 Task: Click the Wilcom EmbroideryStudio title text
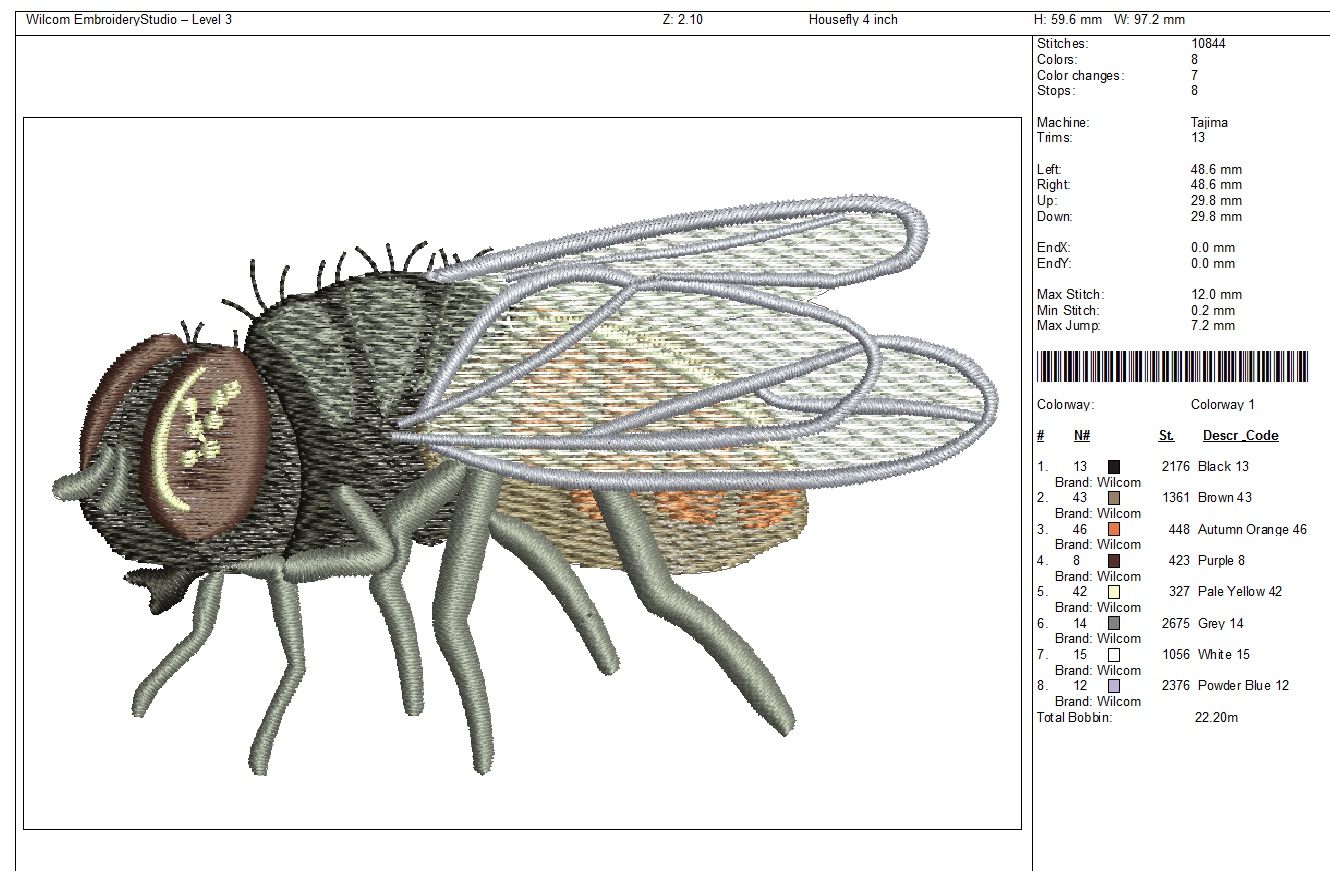[x=129, y=20]
